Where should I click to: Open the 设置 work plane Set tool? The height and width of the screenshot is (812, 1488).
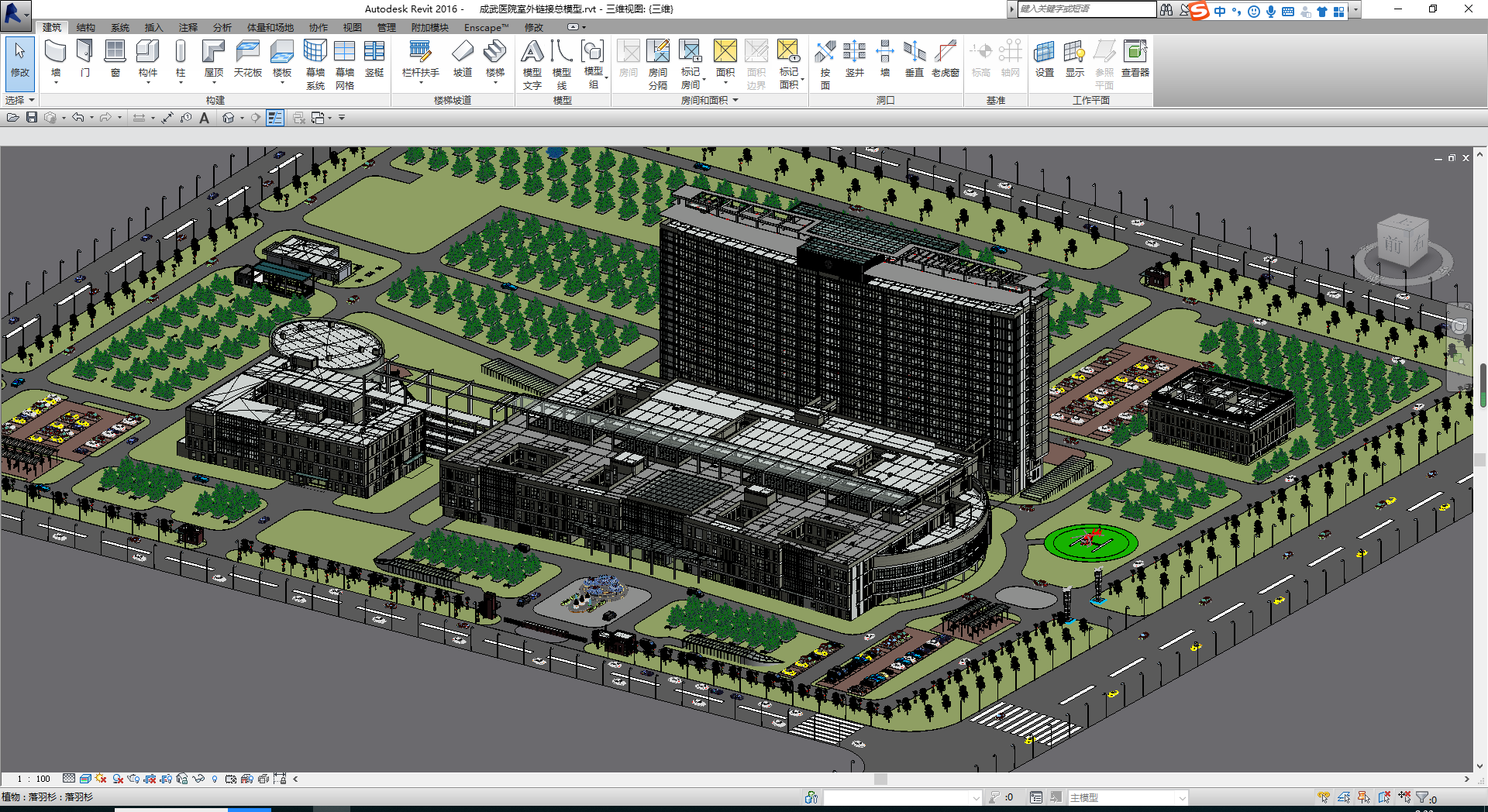coord(1045,59)
